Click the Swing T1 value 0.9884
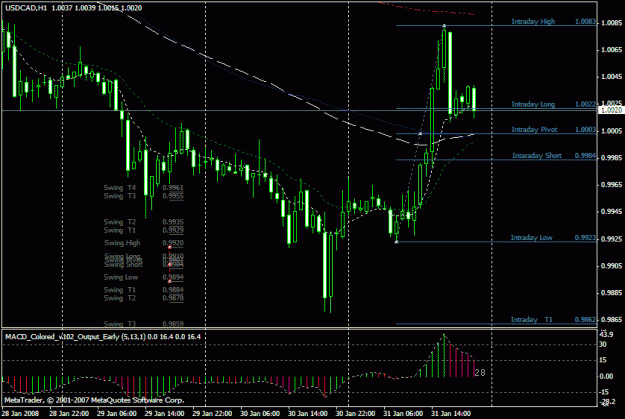The height and width of the screenshot is (419, 625). coord(173,290)
